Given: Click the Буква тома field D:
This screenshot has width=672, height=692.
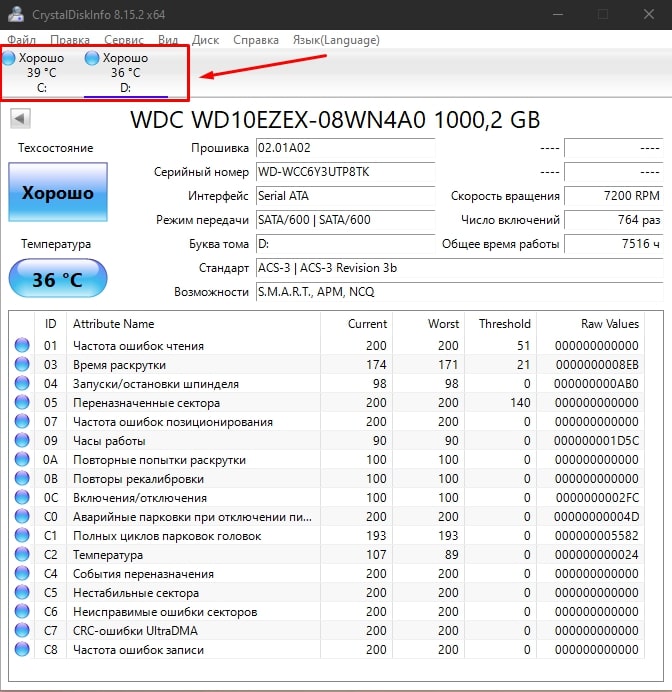Looking at the screenshot, I should click(x=345, y=244).
